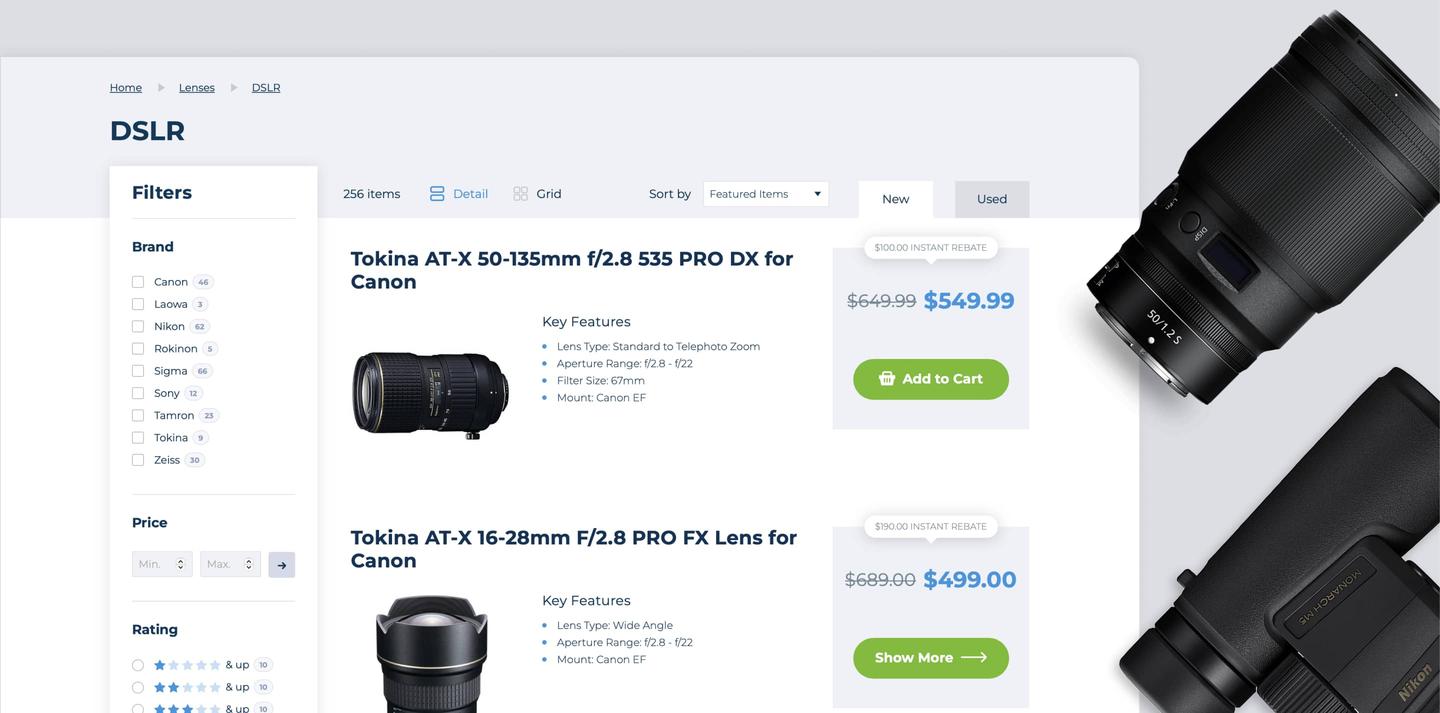Check the Tokina brand filter
This screenshot has height=713, width=1440.
[x=138, y=438]
